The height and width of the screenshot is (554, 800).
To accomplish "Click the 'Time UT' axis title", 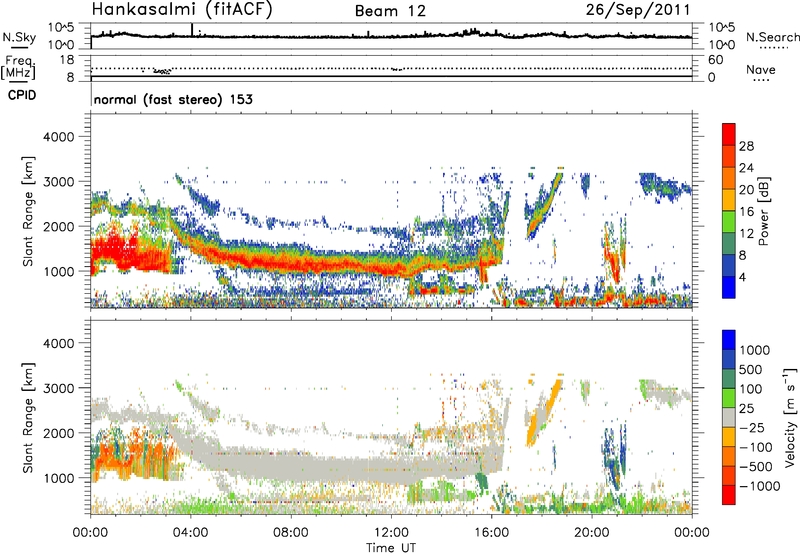I will [x=391, y=548].
